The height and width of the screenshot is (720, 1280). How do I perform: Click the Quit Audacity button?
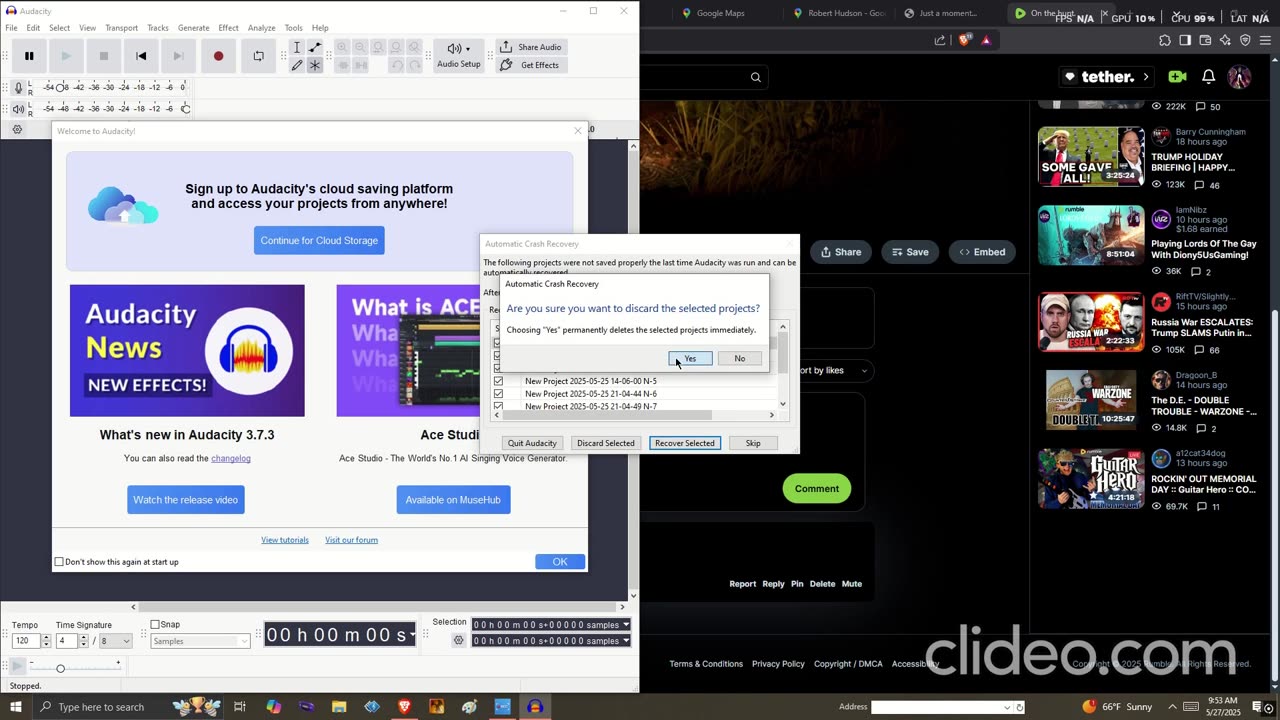[x=532, y=443]
